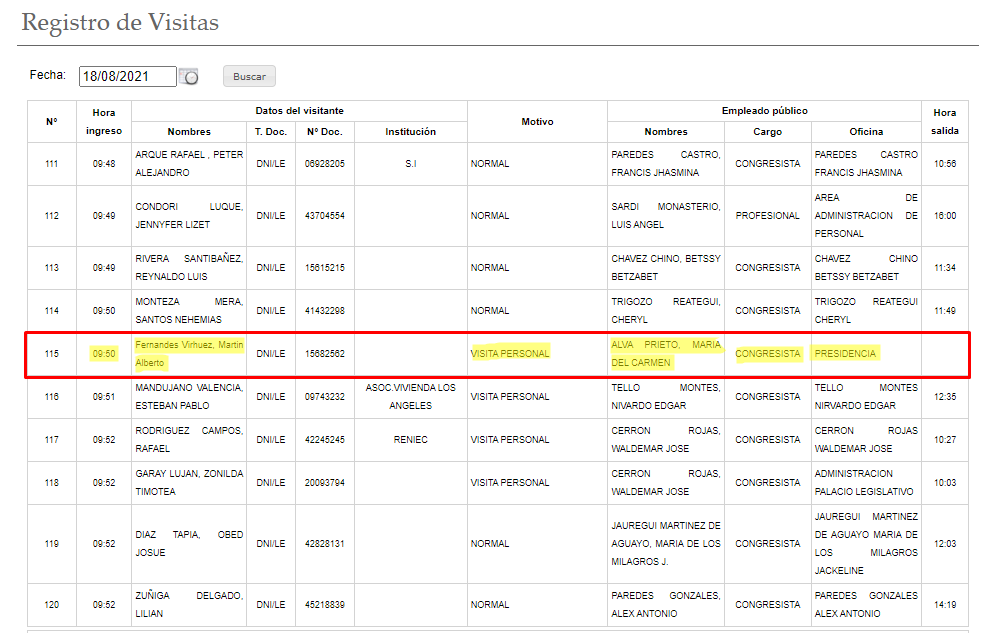Focus the Fecha date input field
Image resolution: width=991 pixels, height=633 pixels.
[127, 77]
